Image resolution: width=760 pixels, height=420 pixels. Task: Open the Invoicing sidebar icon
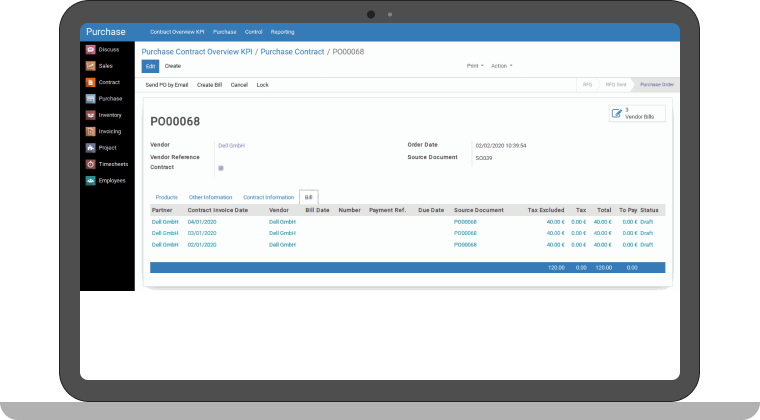click(91, 131)
